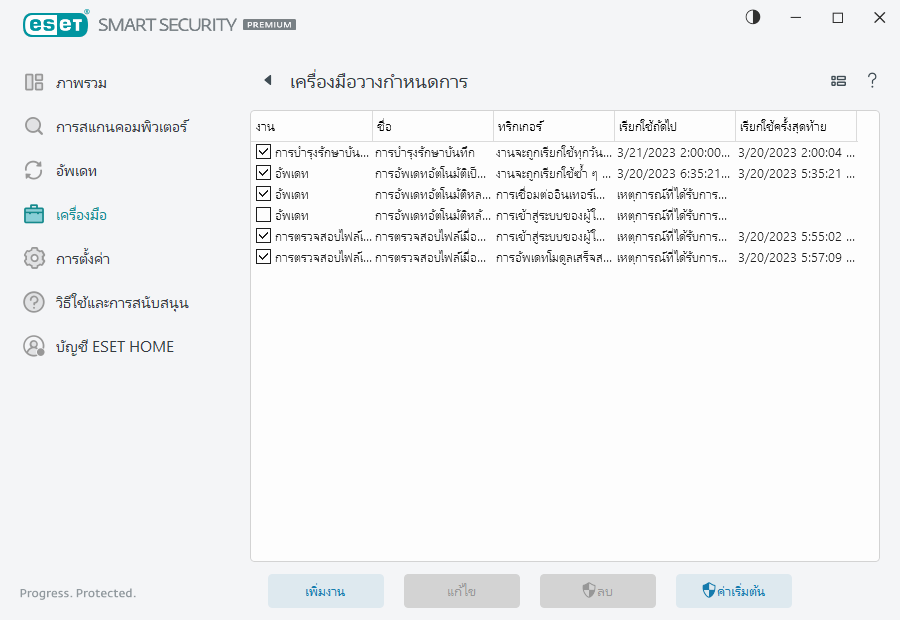Click the เพิ่มงาน (Add task) button

pos(325,591)
